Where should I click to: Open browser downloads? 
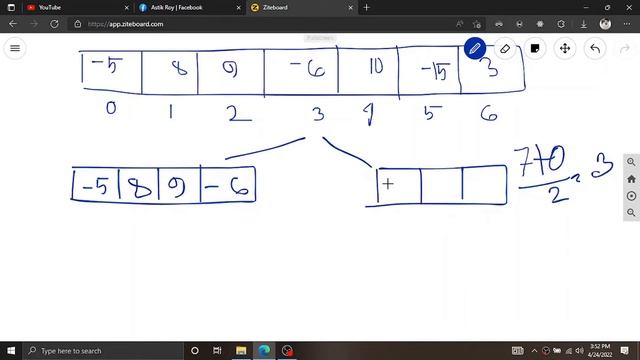click(584, 24)
